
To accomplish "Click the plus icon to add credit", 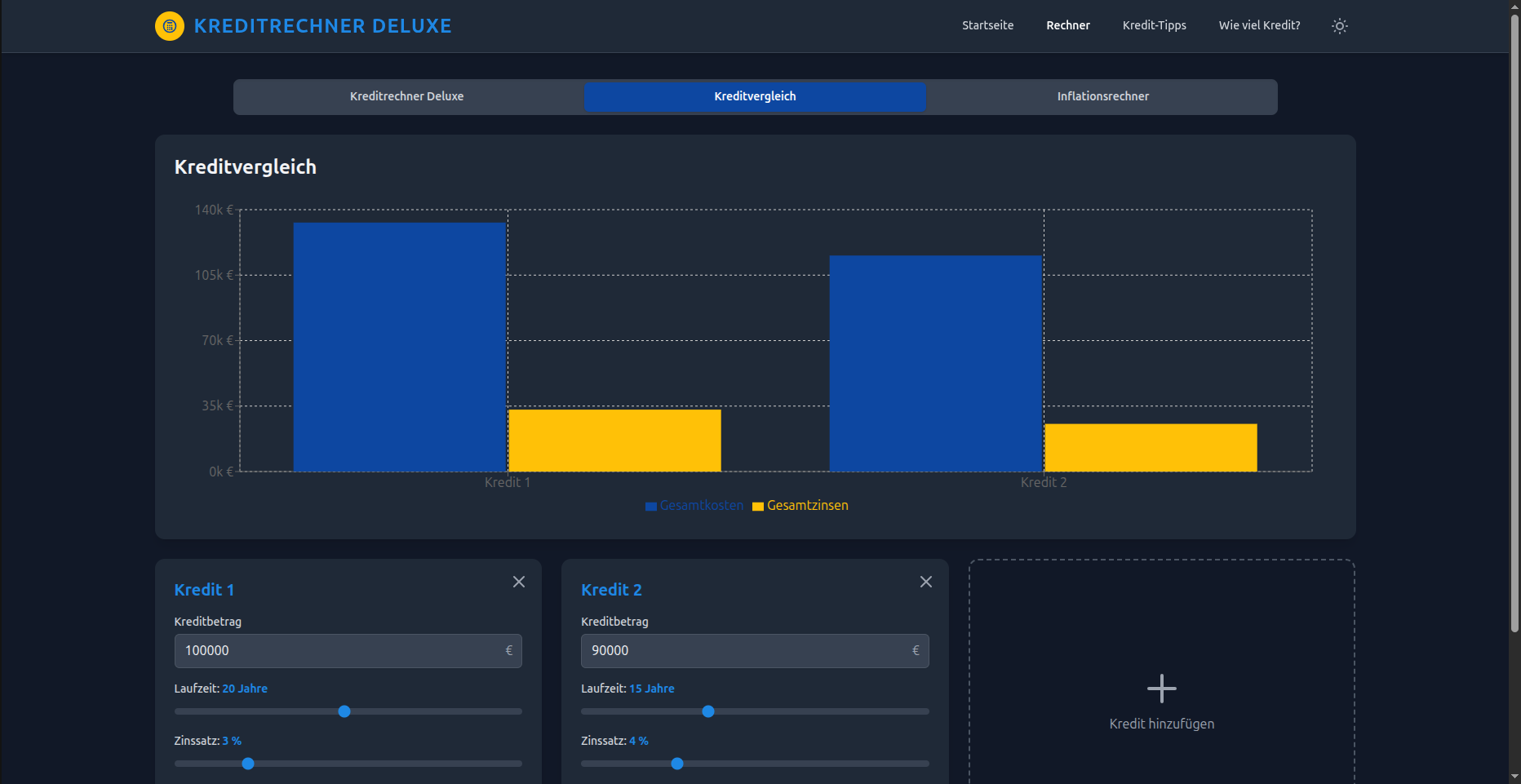I will [x=1161, y=689].
